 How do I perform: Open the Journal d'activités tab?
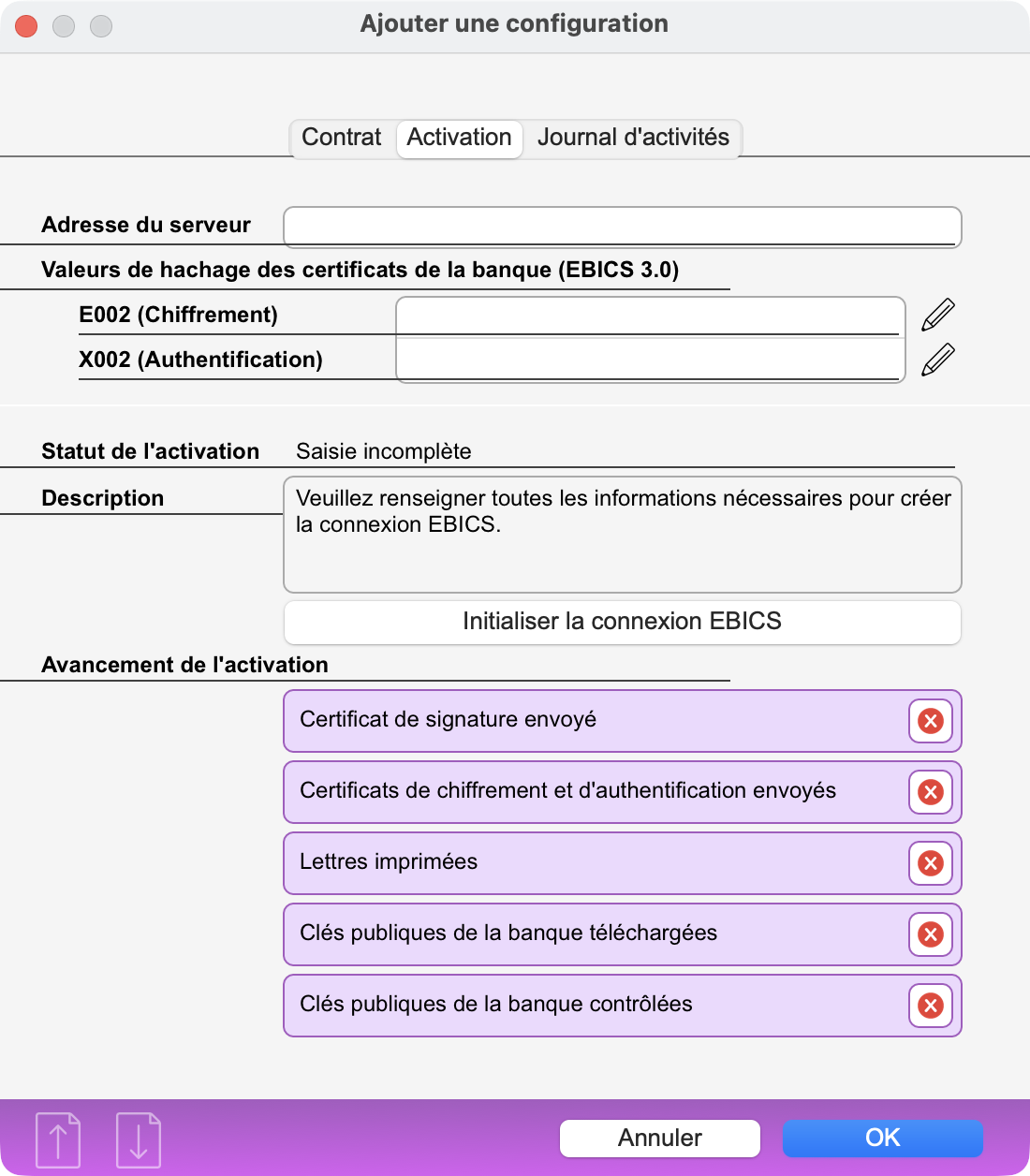coord(633,138)
